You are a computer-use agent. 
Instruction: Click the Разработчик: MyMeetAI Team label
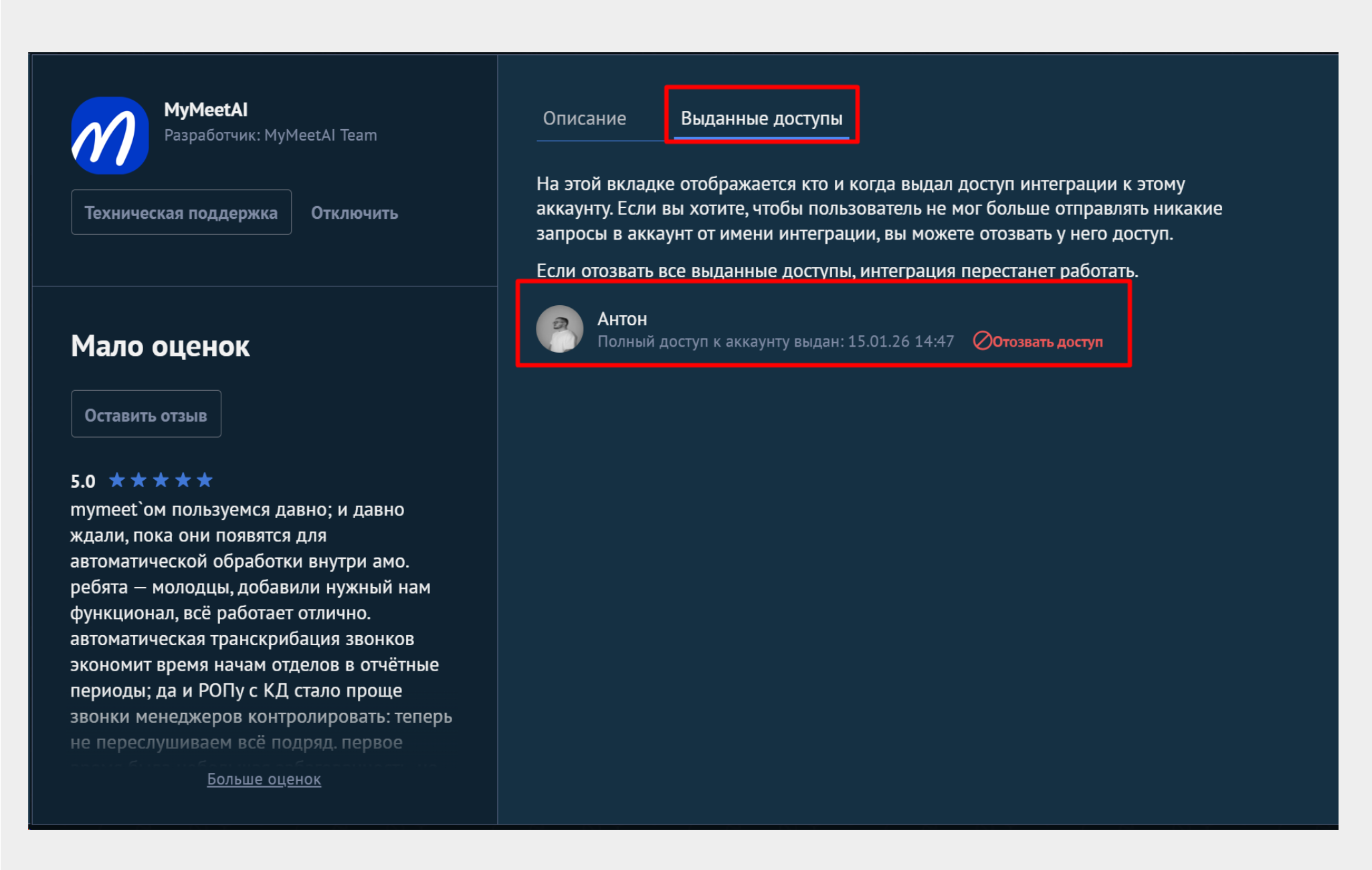coord(270,135)
